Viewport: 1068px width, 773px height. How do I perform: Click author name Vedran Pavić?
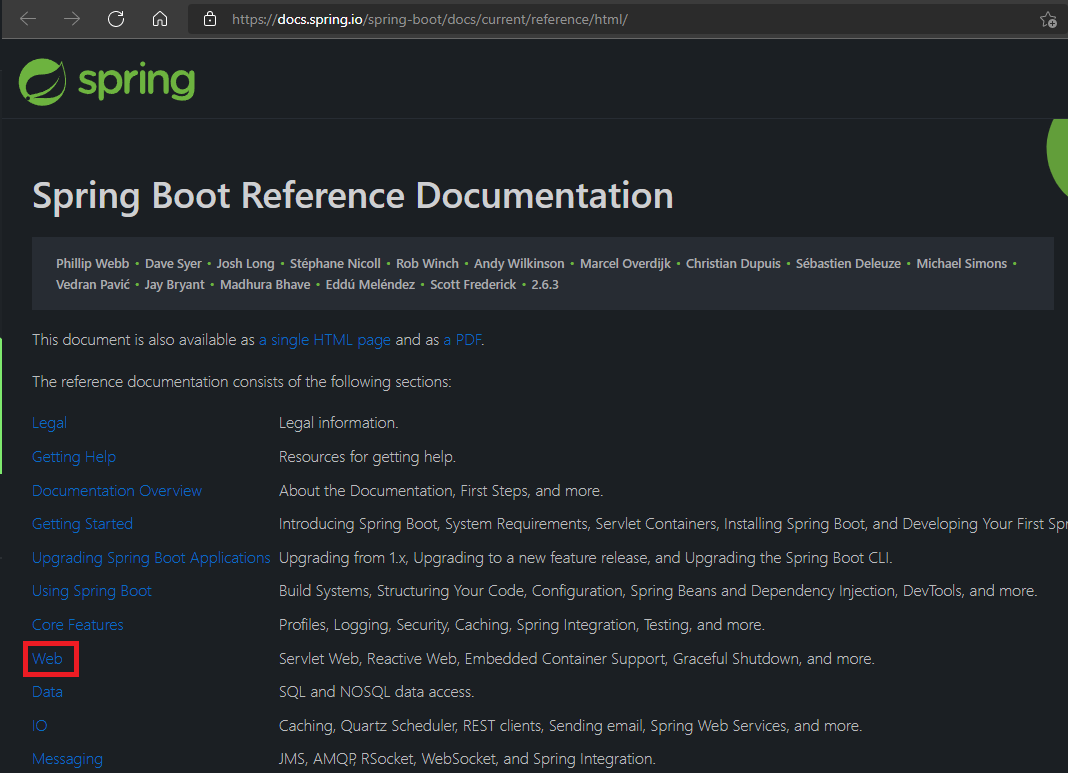coord(93,285)
